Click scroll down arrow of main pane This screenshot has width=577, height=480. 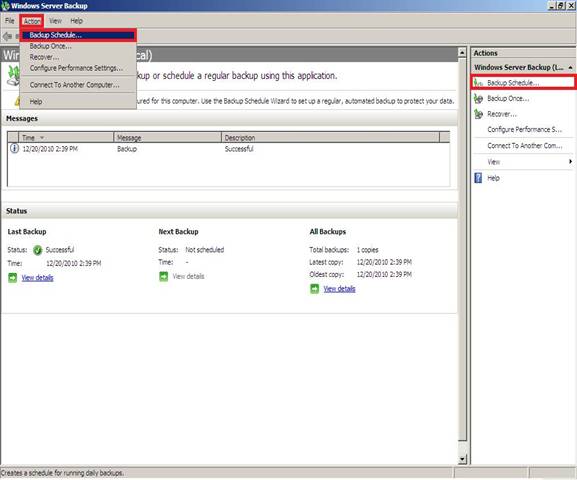pos(462,459)
